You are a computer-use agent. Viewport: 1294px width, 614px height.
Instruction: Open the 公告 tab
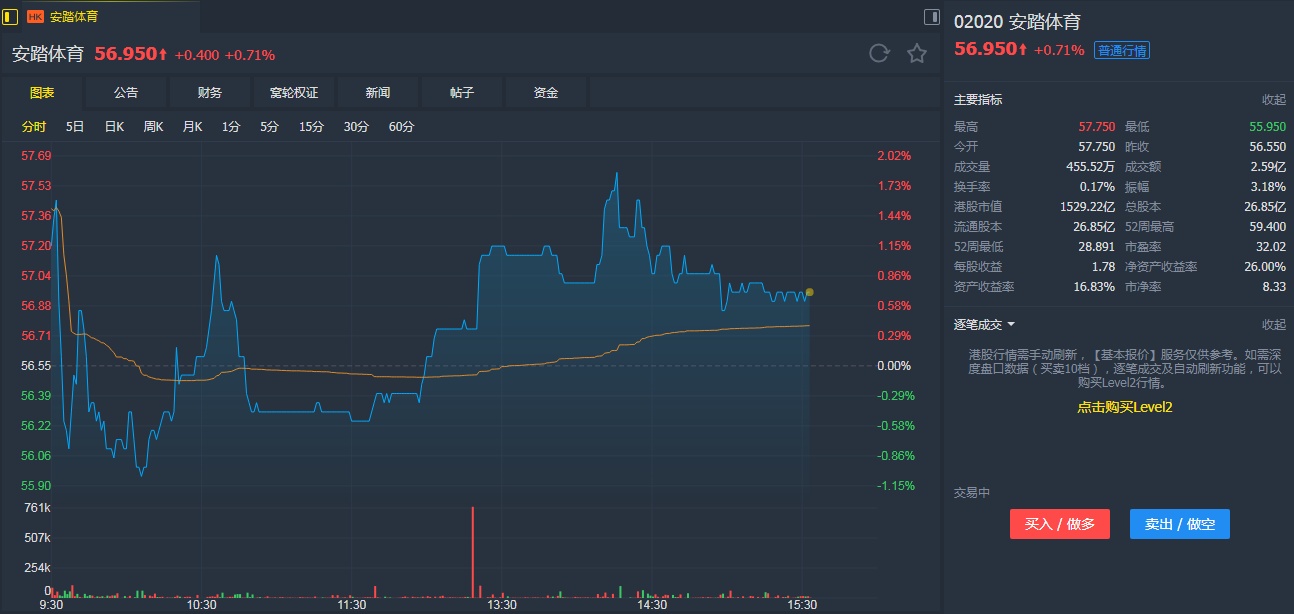pyautogui.click(x=126, y=93)
